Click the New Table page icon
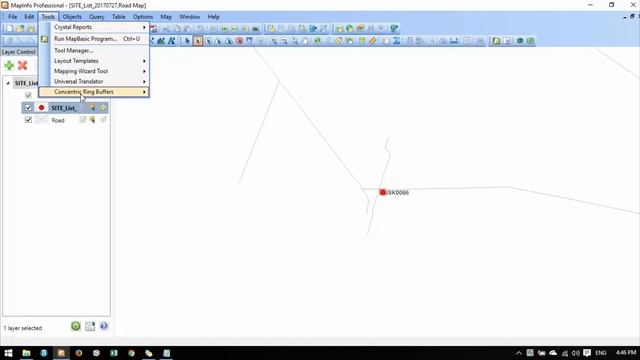The height and width of the screenshot is (360, 640). 9,29
